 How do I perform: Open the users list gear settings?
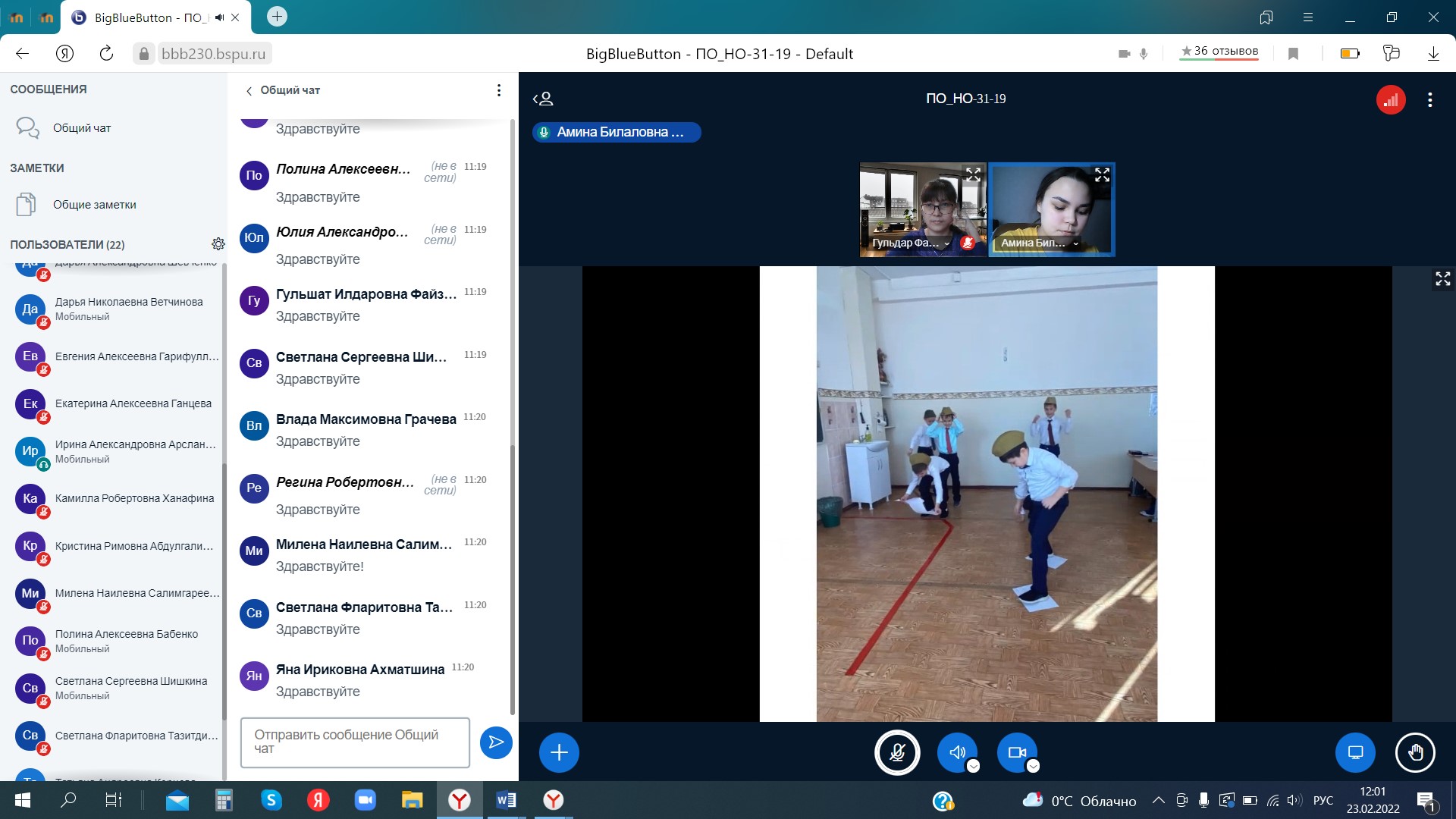point(218,244)
